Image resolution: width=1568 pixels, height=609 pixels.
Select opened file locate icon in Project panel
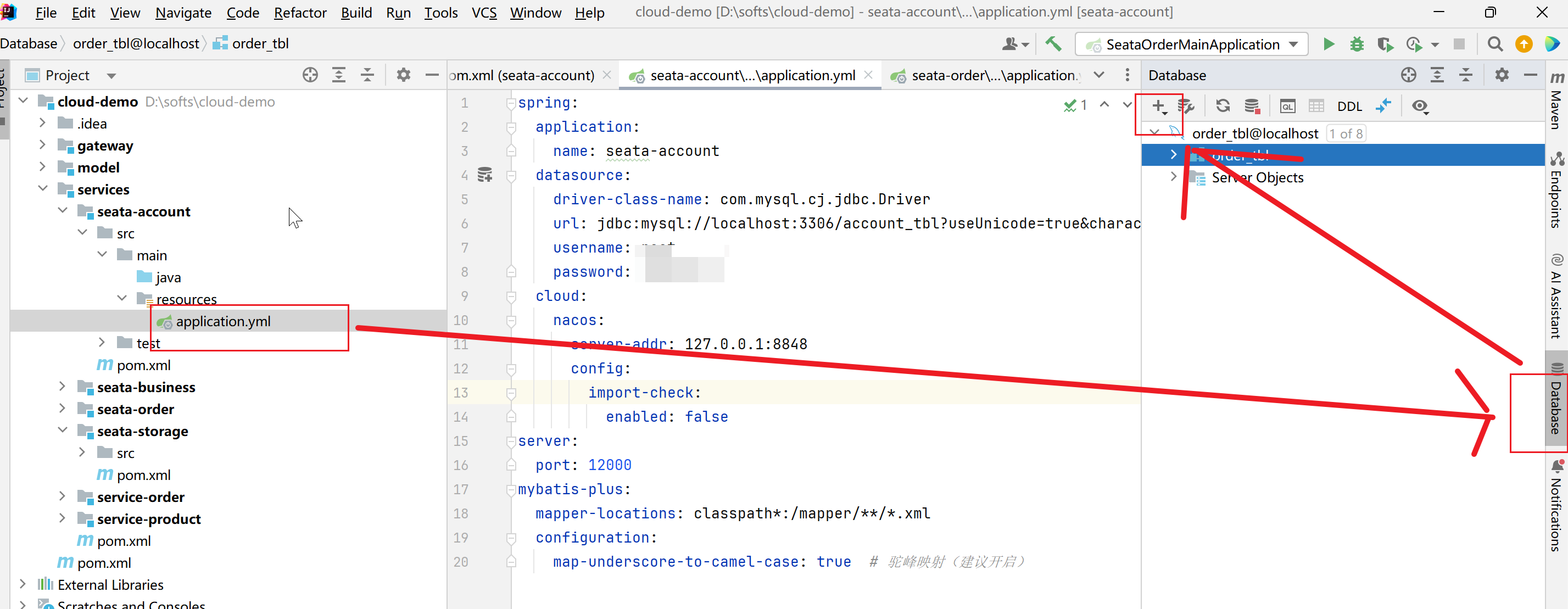tap(310, 75)
